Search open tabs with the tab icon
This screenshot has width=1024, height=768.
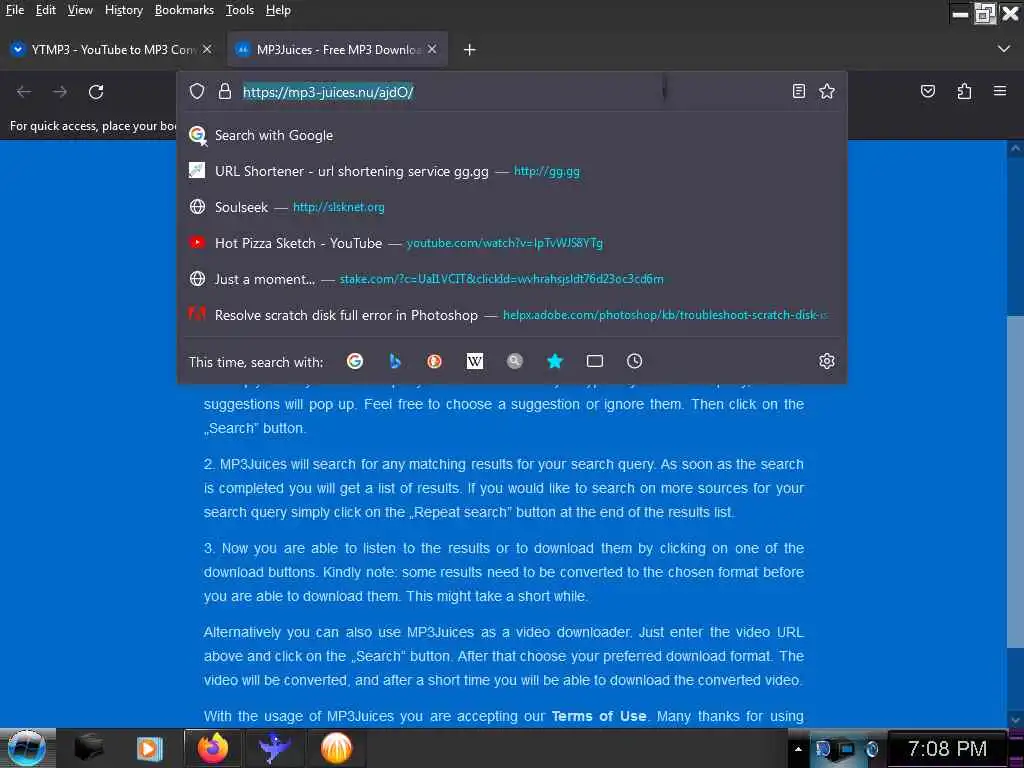coord(595,361)
